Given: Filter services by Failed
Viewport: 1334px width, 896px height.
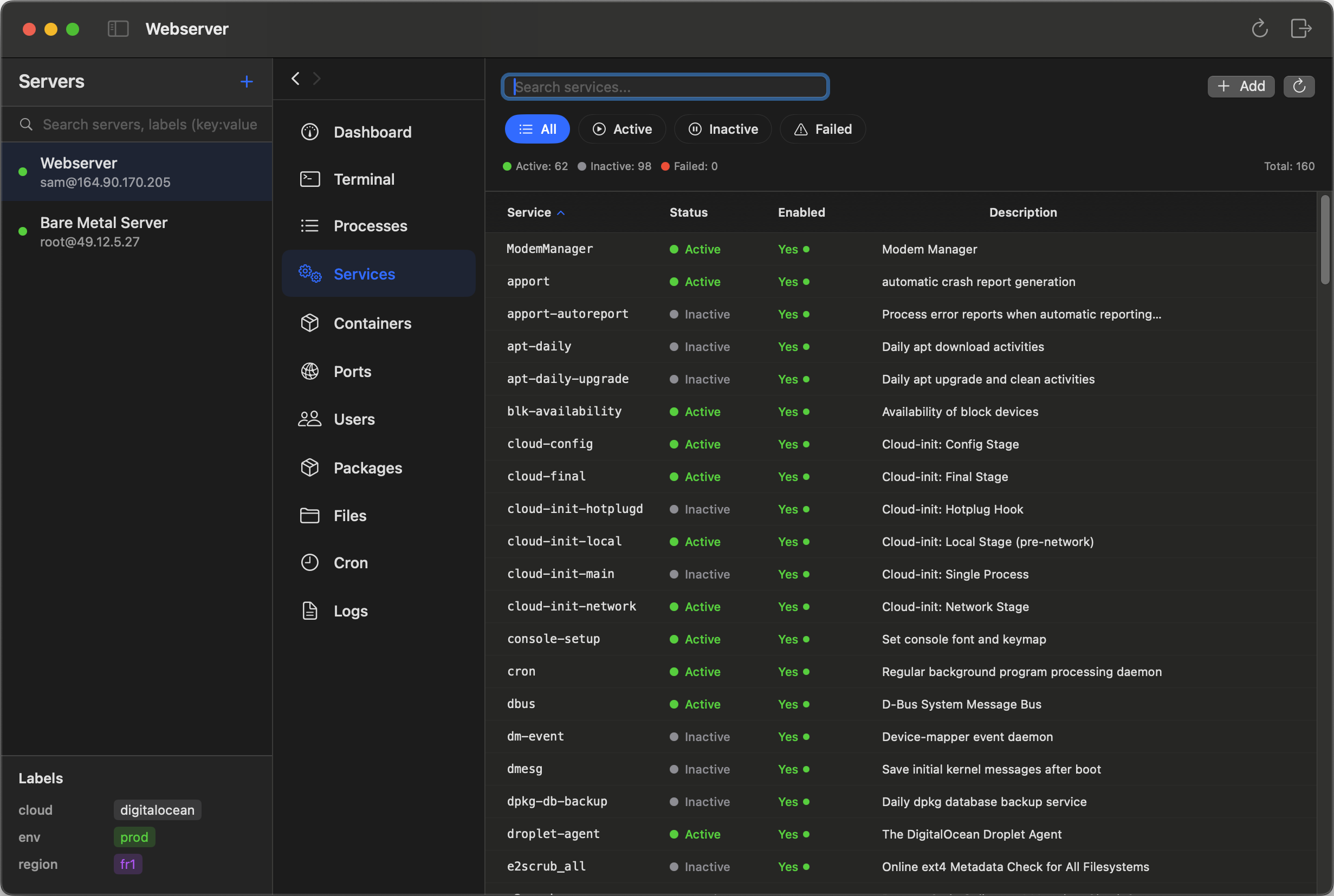Looking at the screenshot, I should (823, 129).
